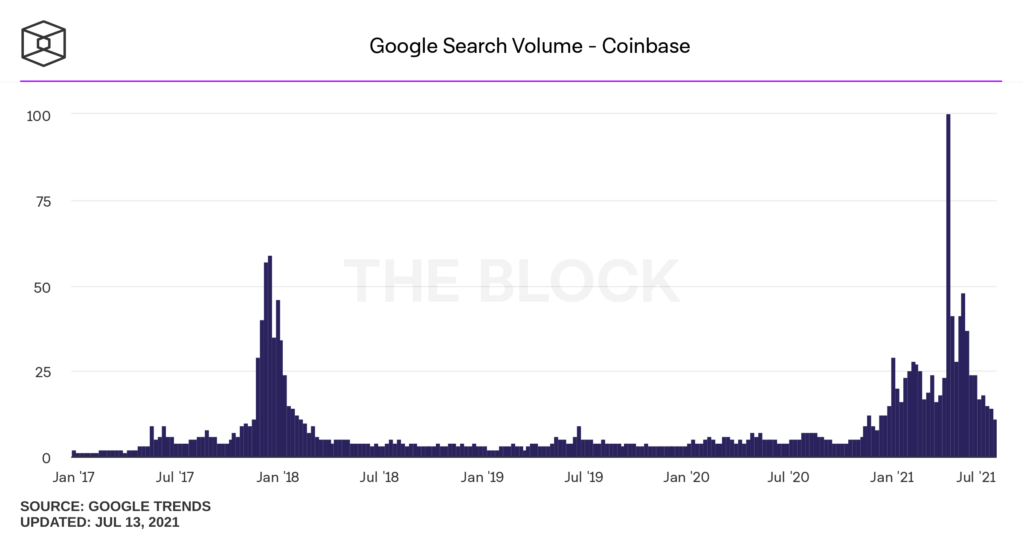Click the 100 y-axis label
Screen dimensions: 1024x537
click(x=38, y=115)
